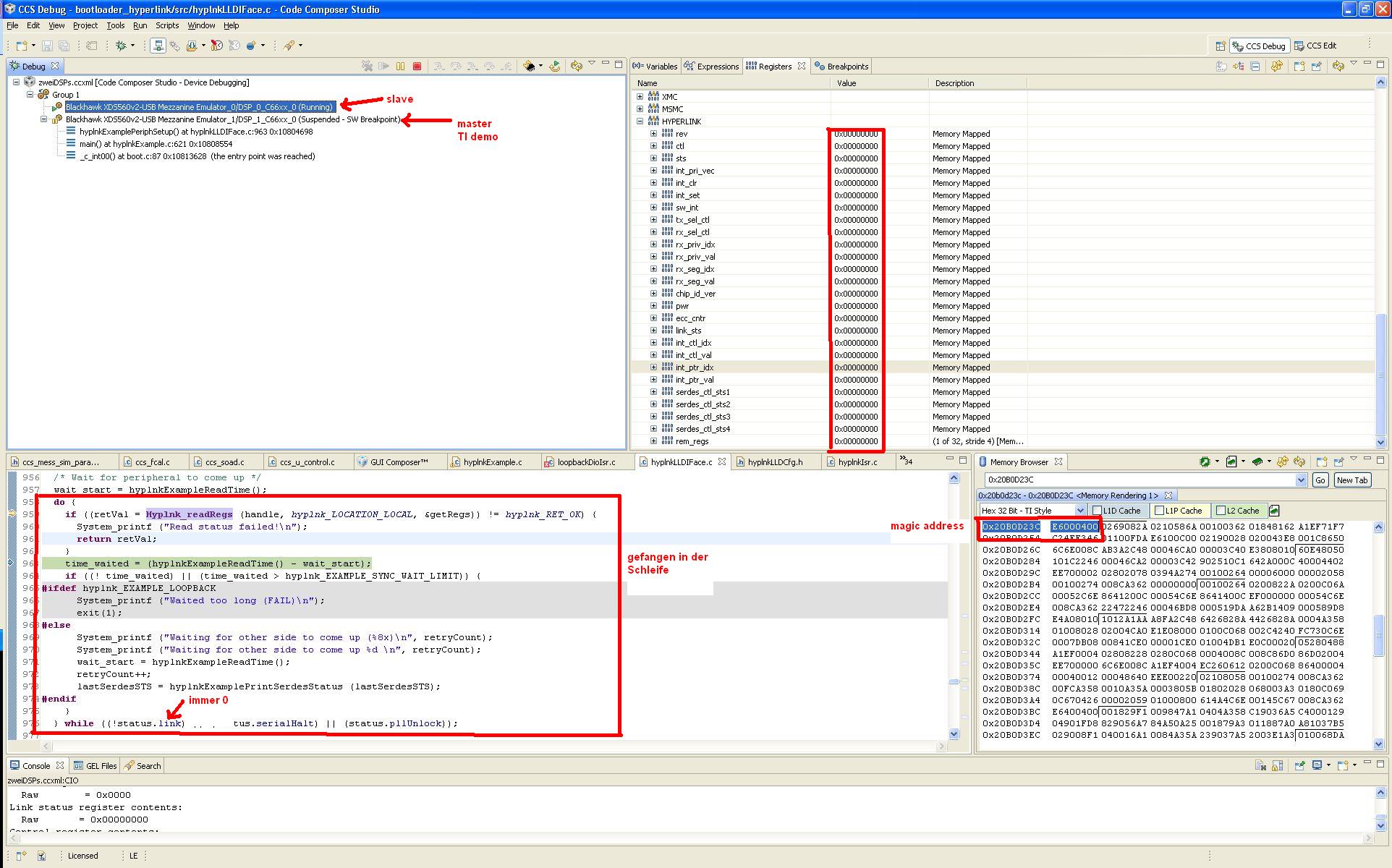1392x868 pixels.
Task: Open the Project menu
Action: pyautogui.click(x=85, y=25)
